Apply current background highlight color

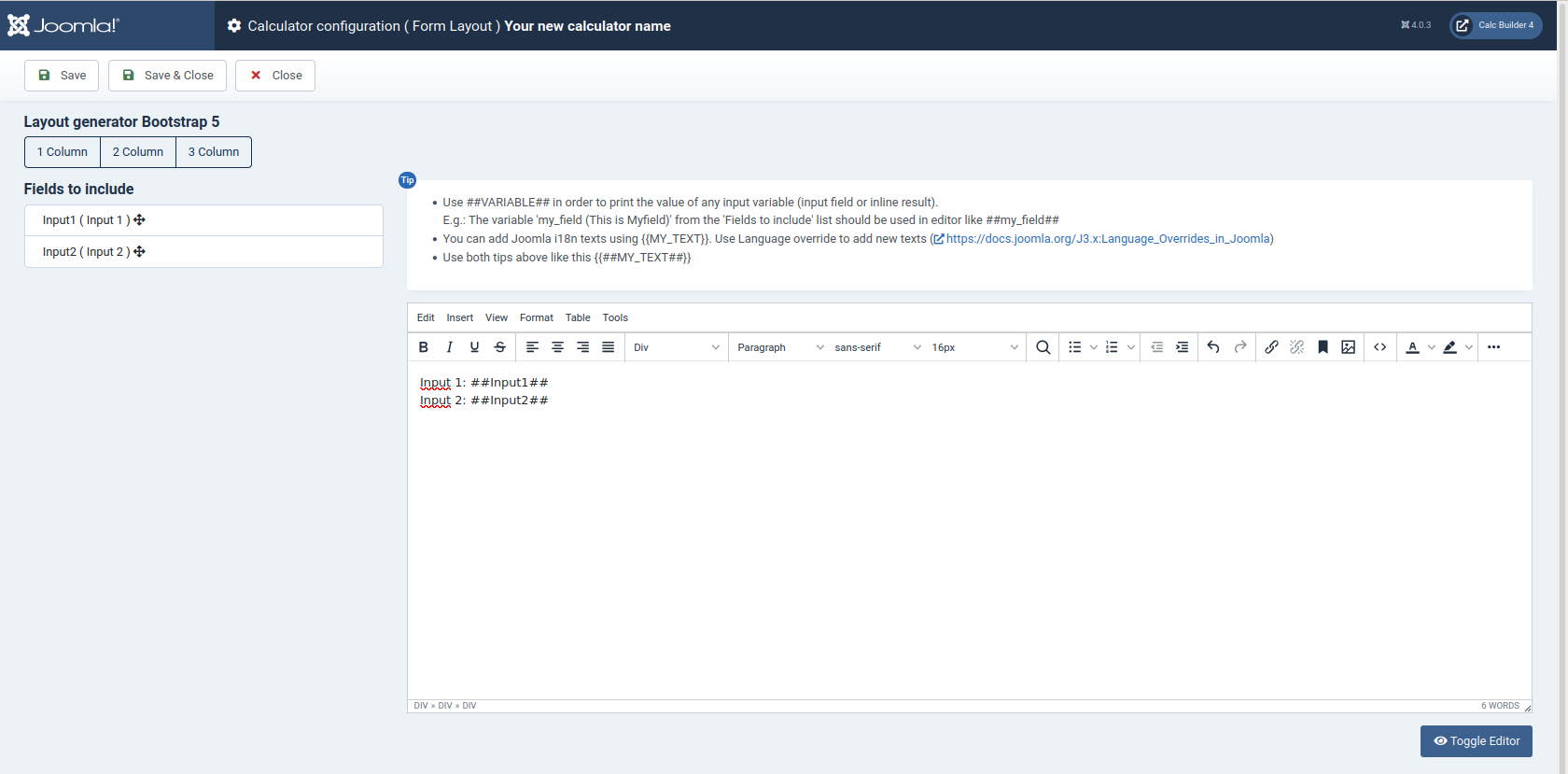(x=1449, y=347)
